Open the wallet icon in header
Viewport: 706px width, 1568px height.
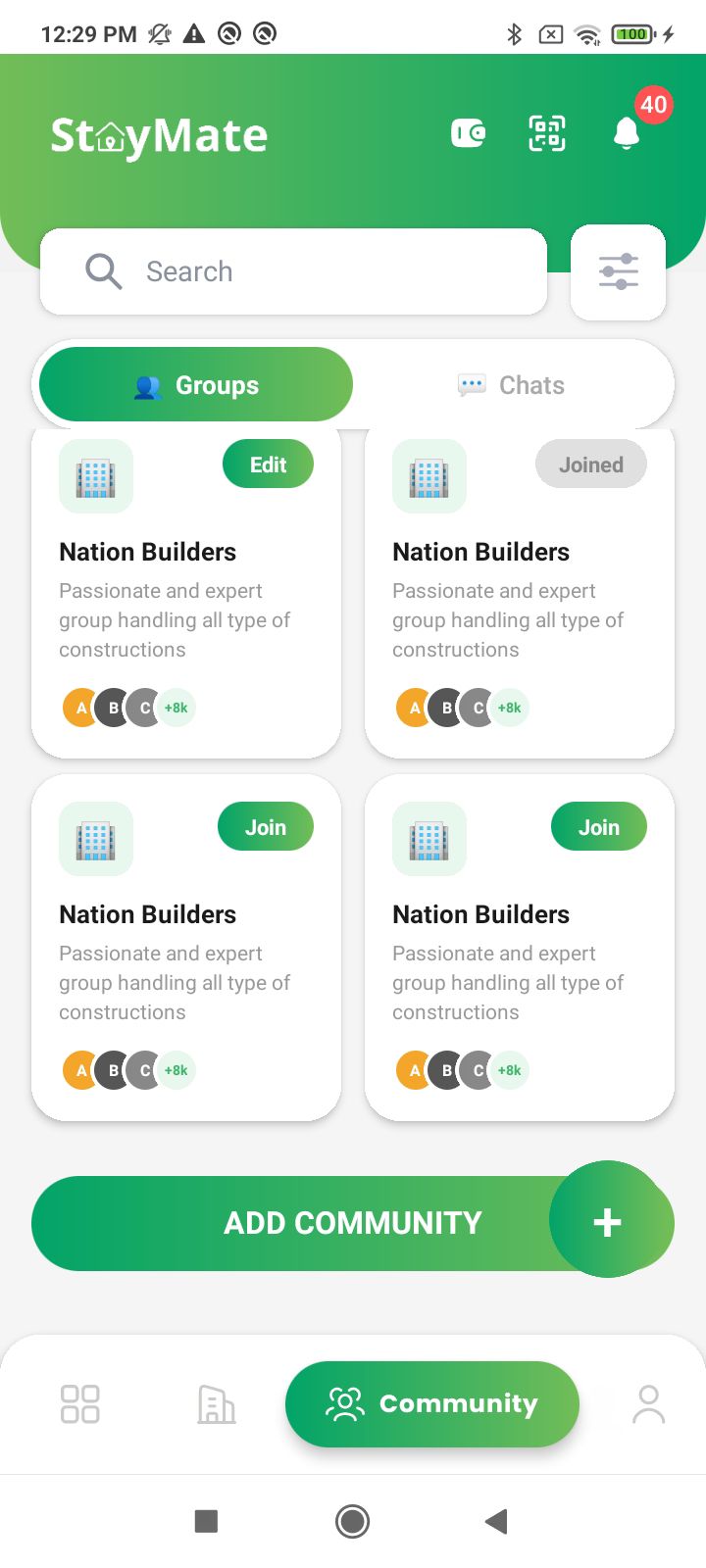click(468, 133)
